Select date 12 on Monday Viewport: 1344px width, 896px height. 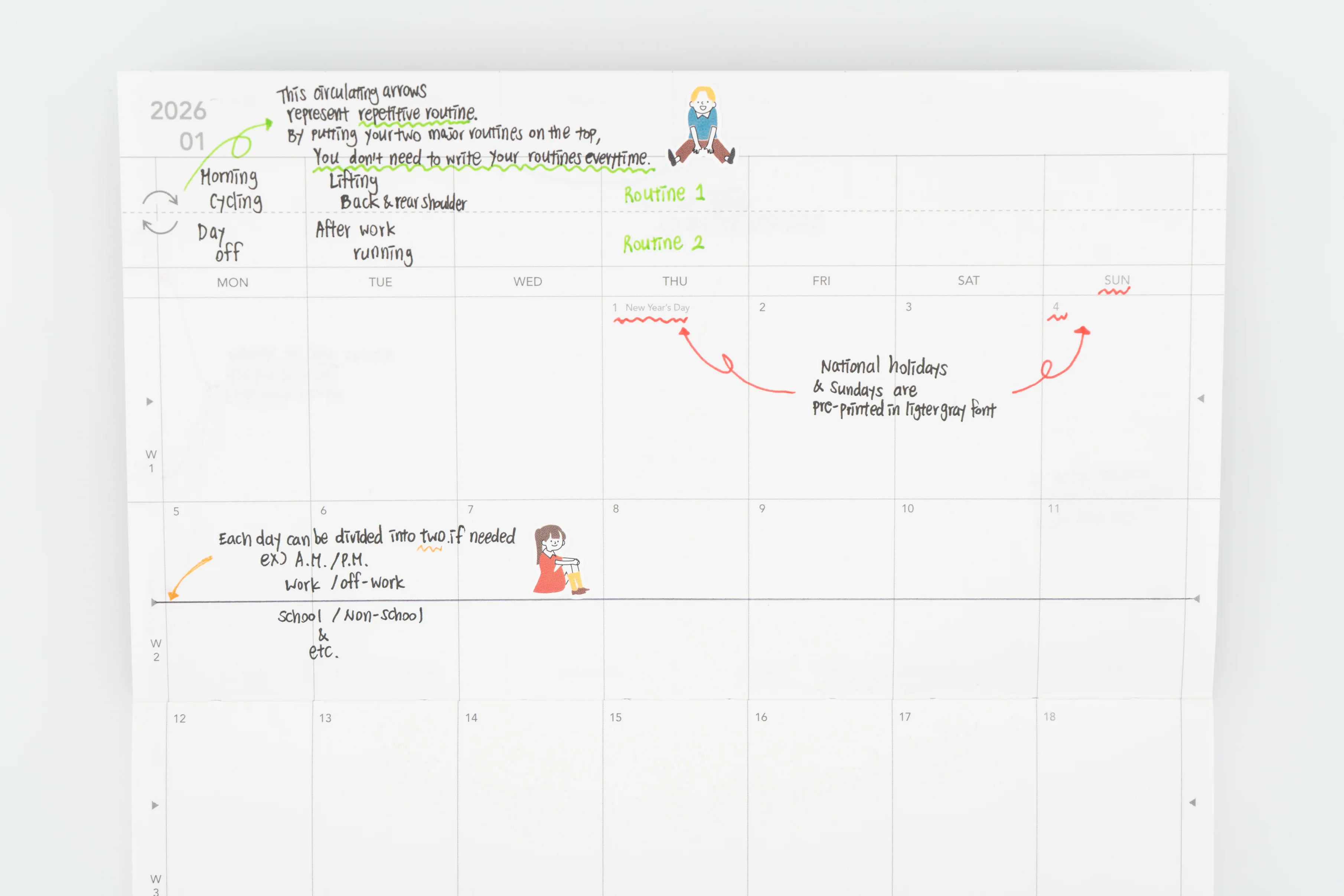pos(180,719)
